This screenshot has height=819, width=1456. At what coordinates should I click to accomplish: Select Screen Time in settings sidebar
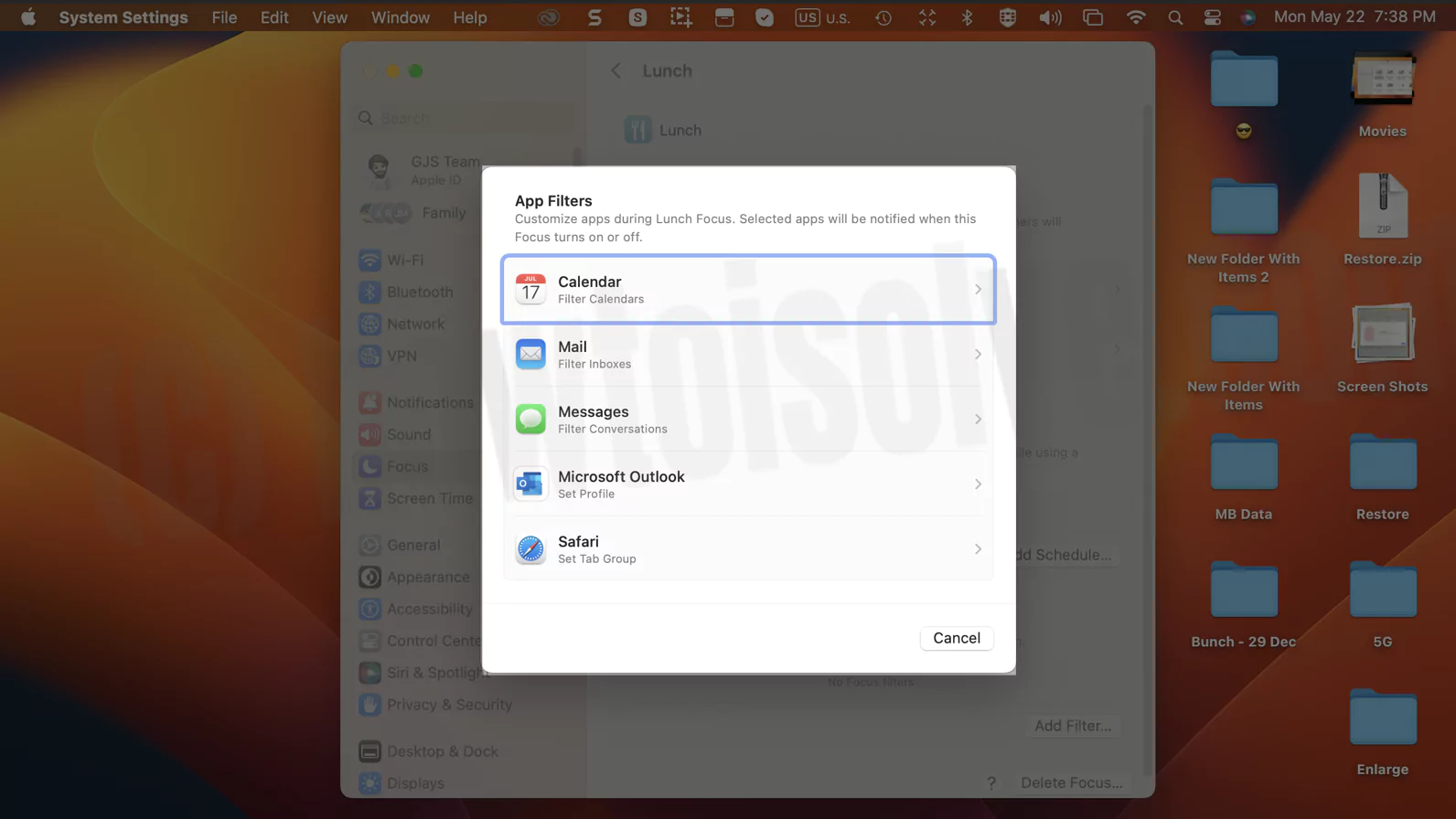tap(417, 498)
